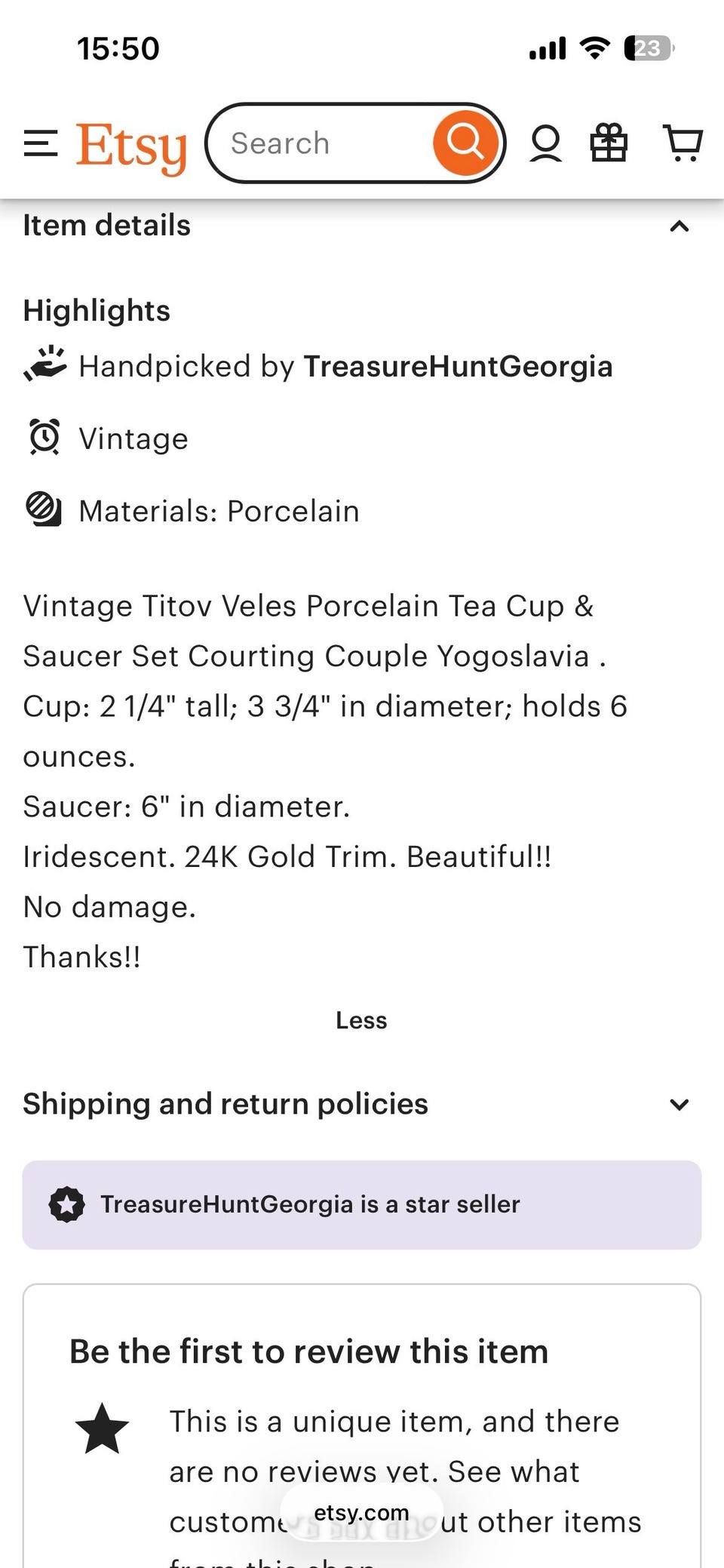Viewport: 724px width, 1568px height.
Task: Expand Shipping and return policies chevron
Action: pyautogui.click(x=680, y=1105)
